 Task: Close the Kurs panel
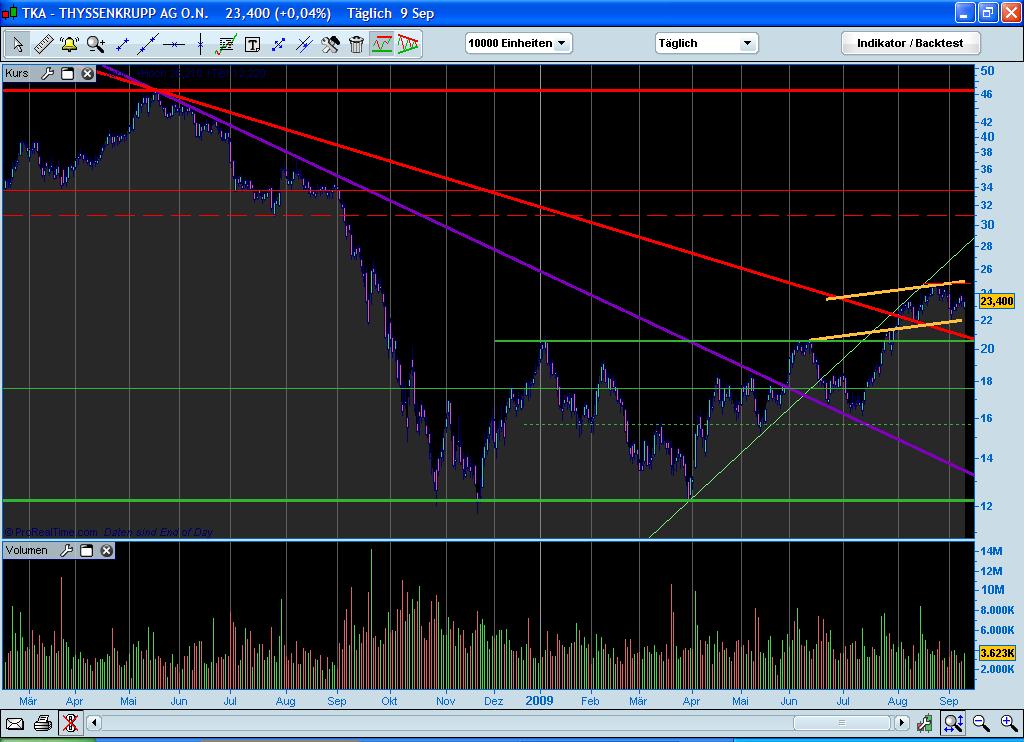coord(87,73)
